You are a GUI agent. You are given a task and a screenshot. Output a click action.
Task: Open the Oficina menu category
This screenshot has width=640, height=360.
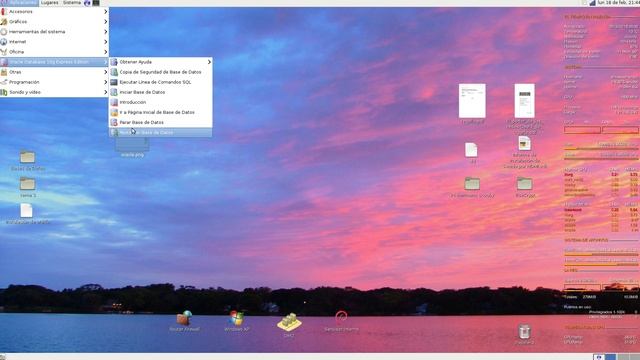coord(54,52)
